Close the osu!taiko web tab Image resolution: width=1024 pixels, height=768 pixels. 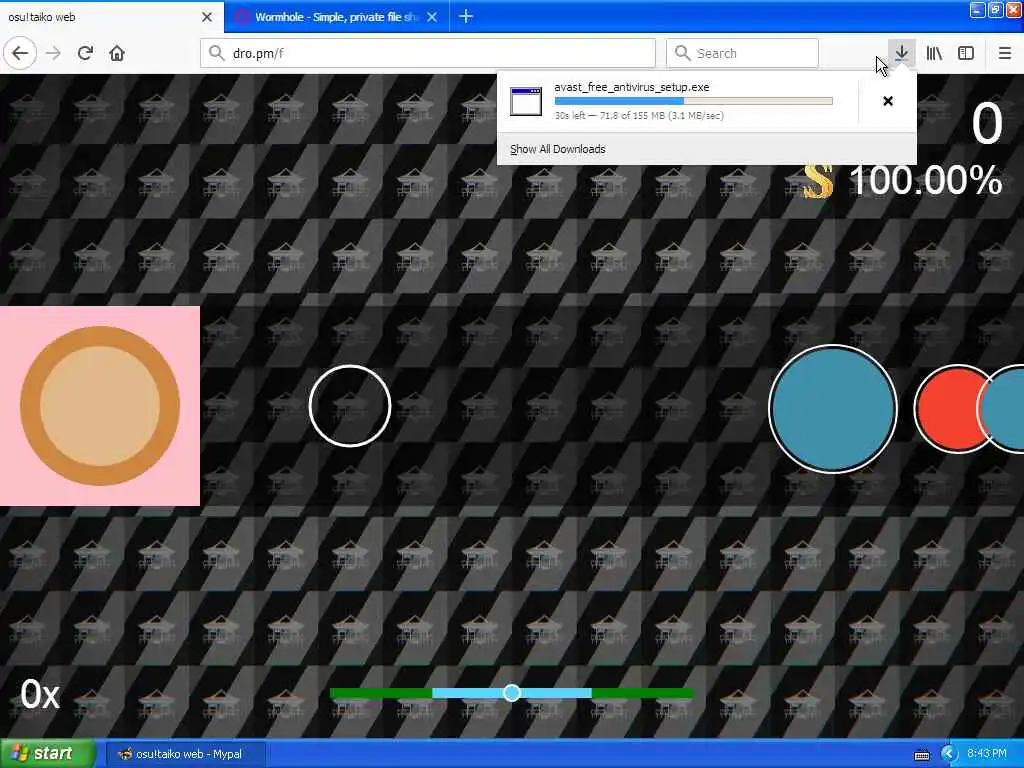click(x=207, y=17)
